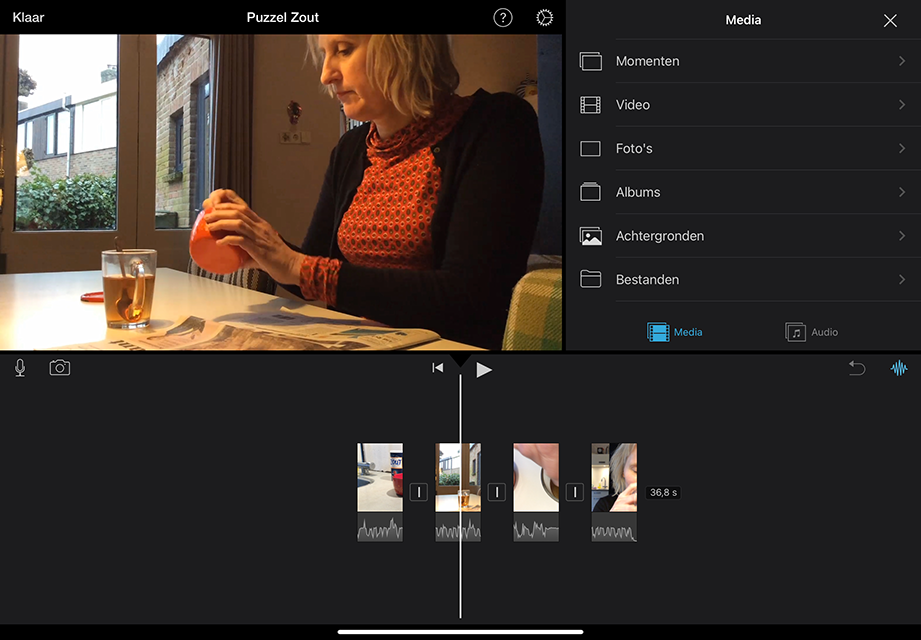Tap the microphone voiceover record icon
Screen dimensions: 921x640
coord(20,368)
